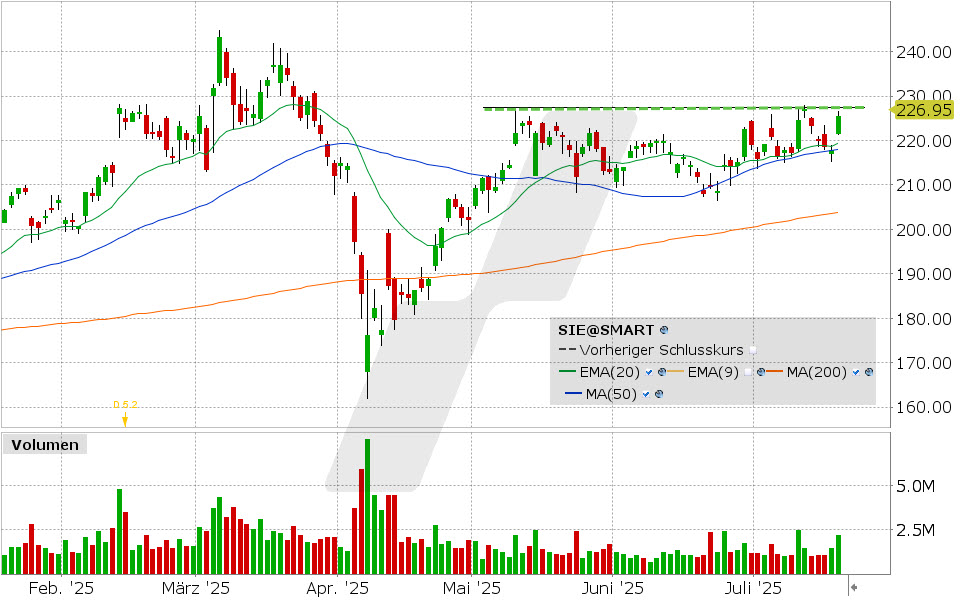Uncheck the MA(200) visibility checkbox
The height and width of the screenshot is (600, 960).
pyautogui.click(x=856, y=372)
